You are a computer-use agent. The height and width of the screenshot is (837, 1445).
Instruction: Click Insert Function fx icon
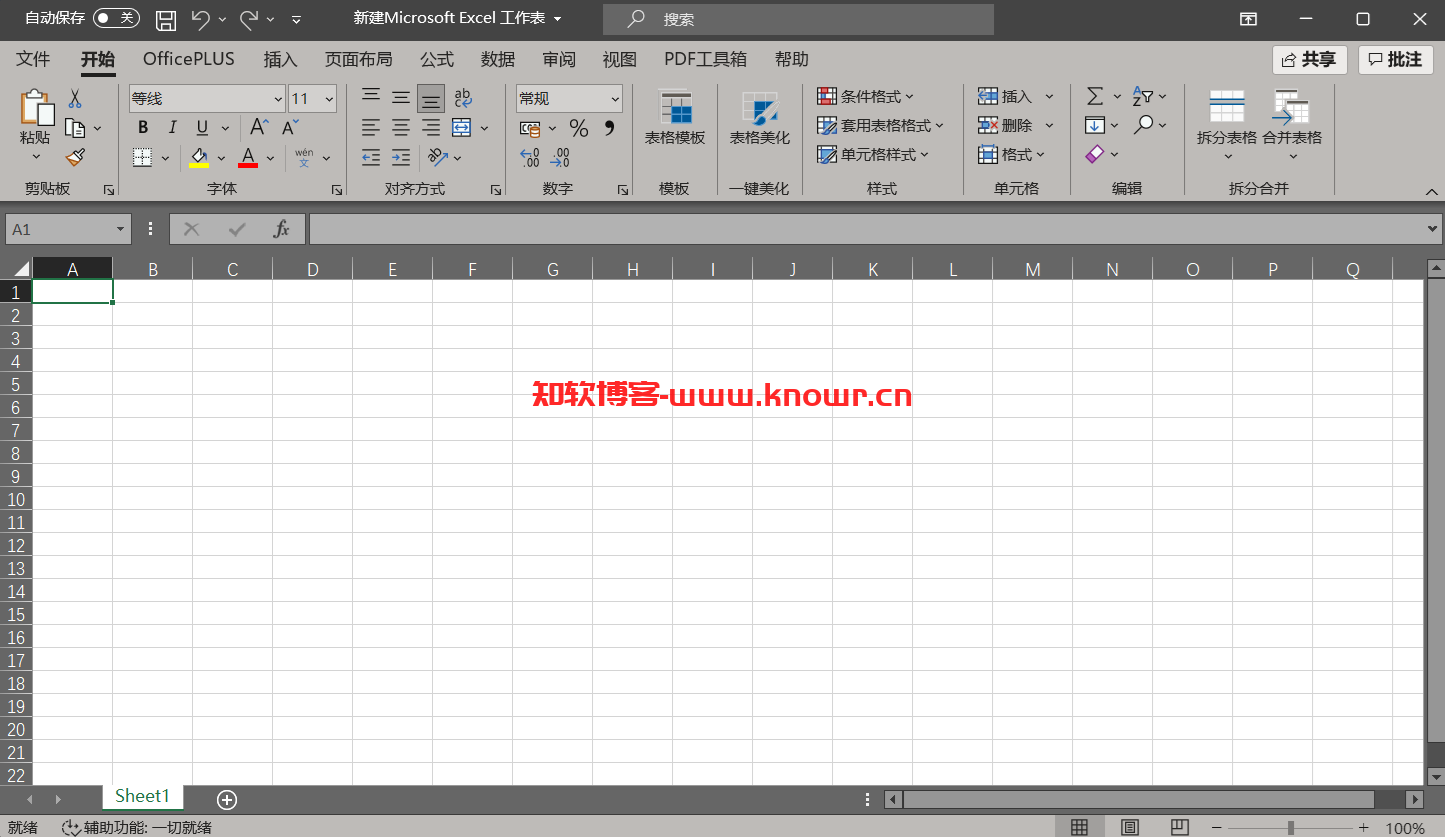point(282,229)
